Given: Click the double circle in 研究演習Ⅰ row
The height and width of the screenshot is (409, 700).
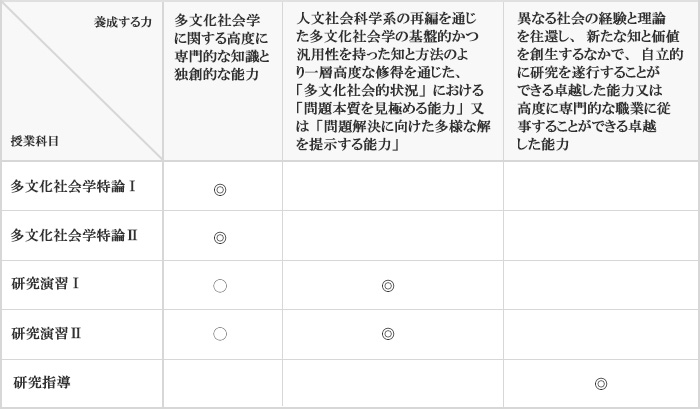Looking at the screenshot, I should [388, 286].
